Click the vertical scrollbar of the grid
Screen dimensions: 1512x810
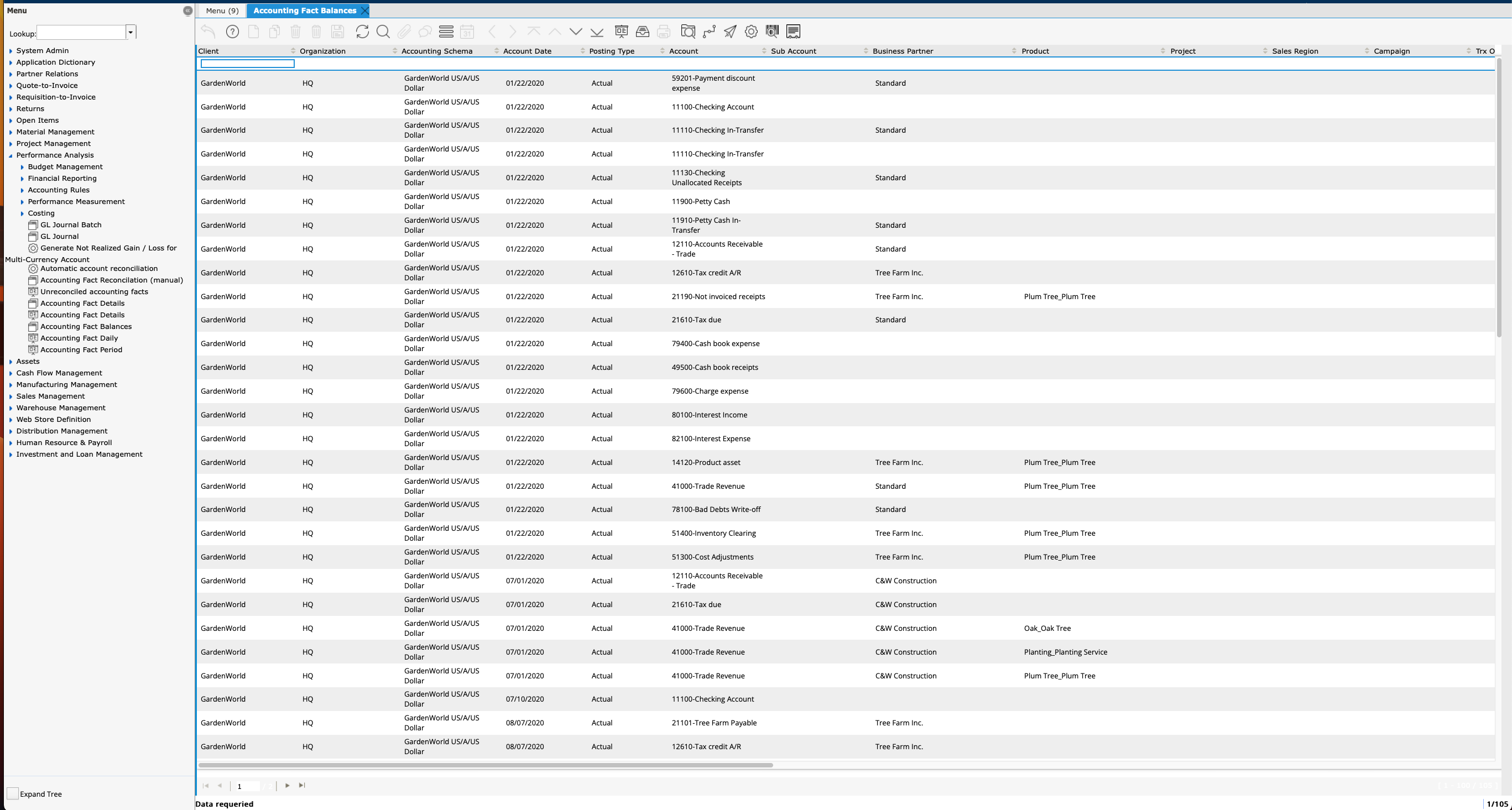pyautogui.click(x=1499, y=197)
